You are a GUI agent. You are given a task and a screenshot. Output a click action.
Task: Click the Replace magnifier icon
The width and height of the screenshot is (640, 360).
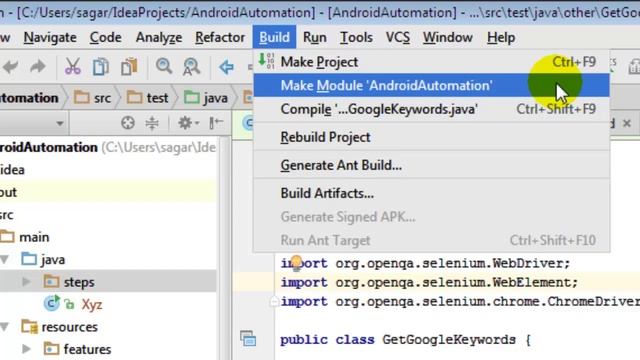point(191,67)
